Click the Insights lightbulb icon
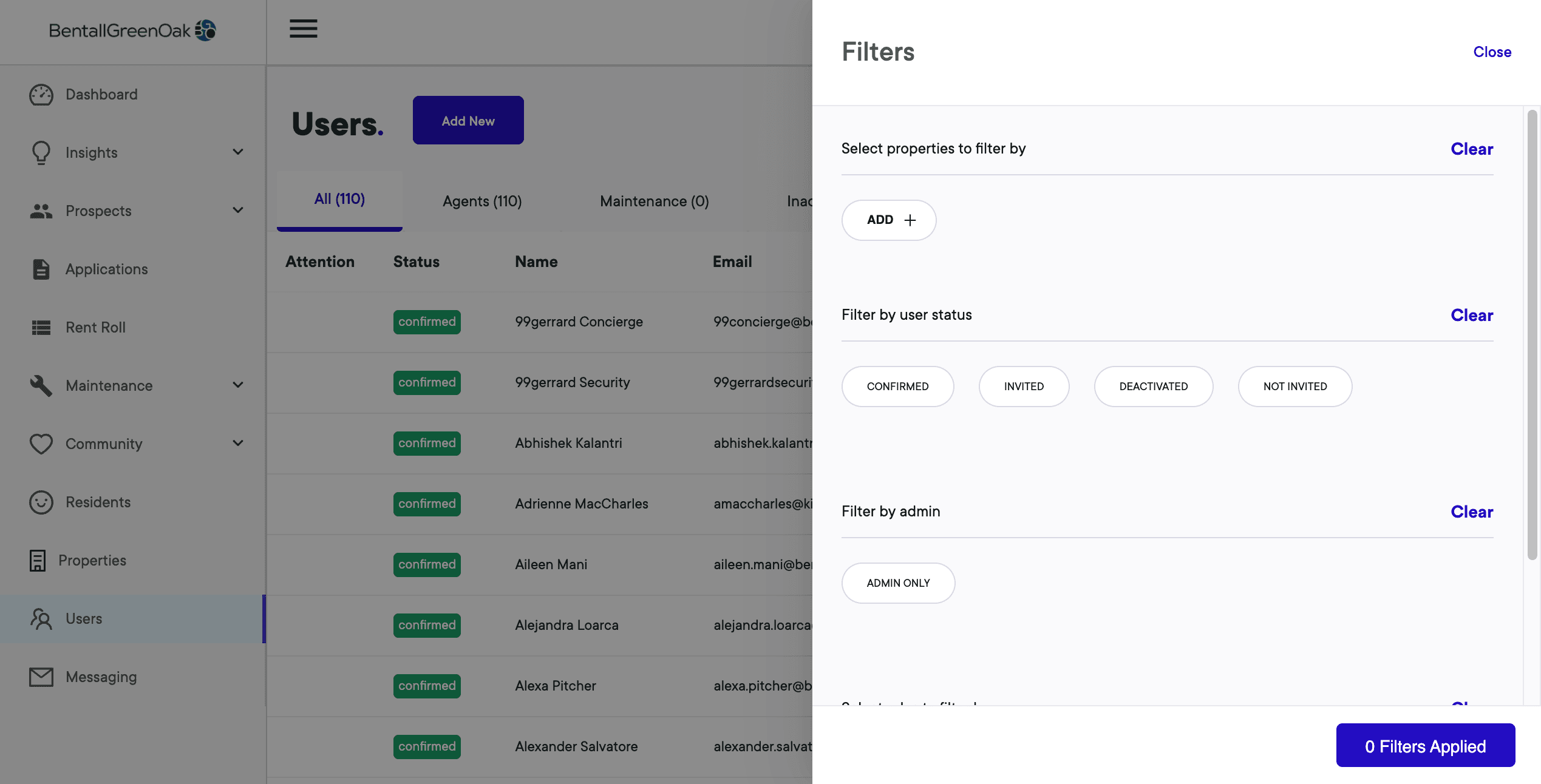The width and height of the screenshot is (1541, 784). pyautogui.click(x=41, y=153)
